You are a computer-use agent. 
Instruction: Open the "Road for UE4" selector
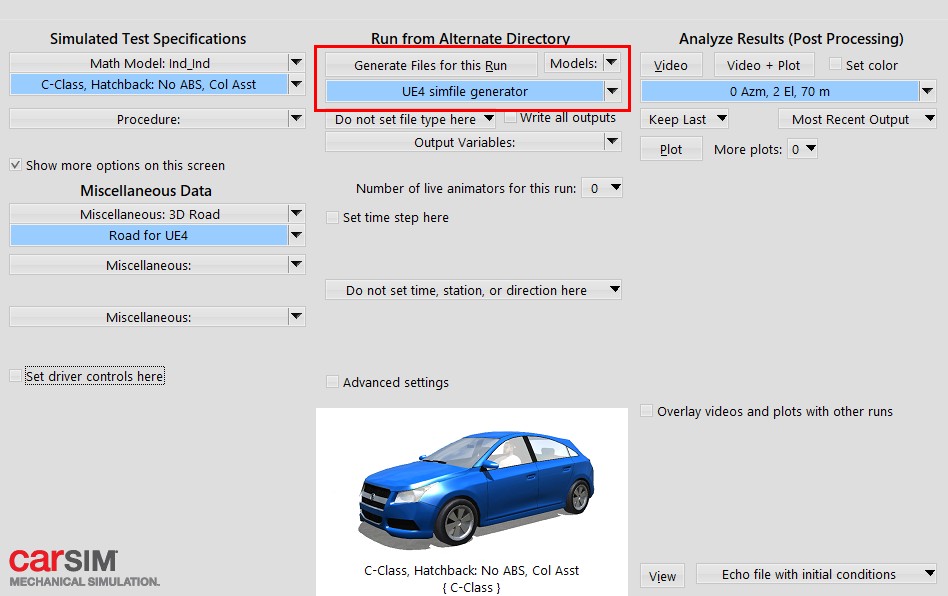point(296,236)
